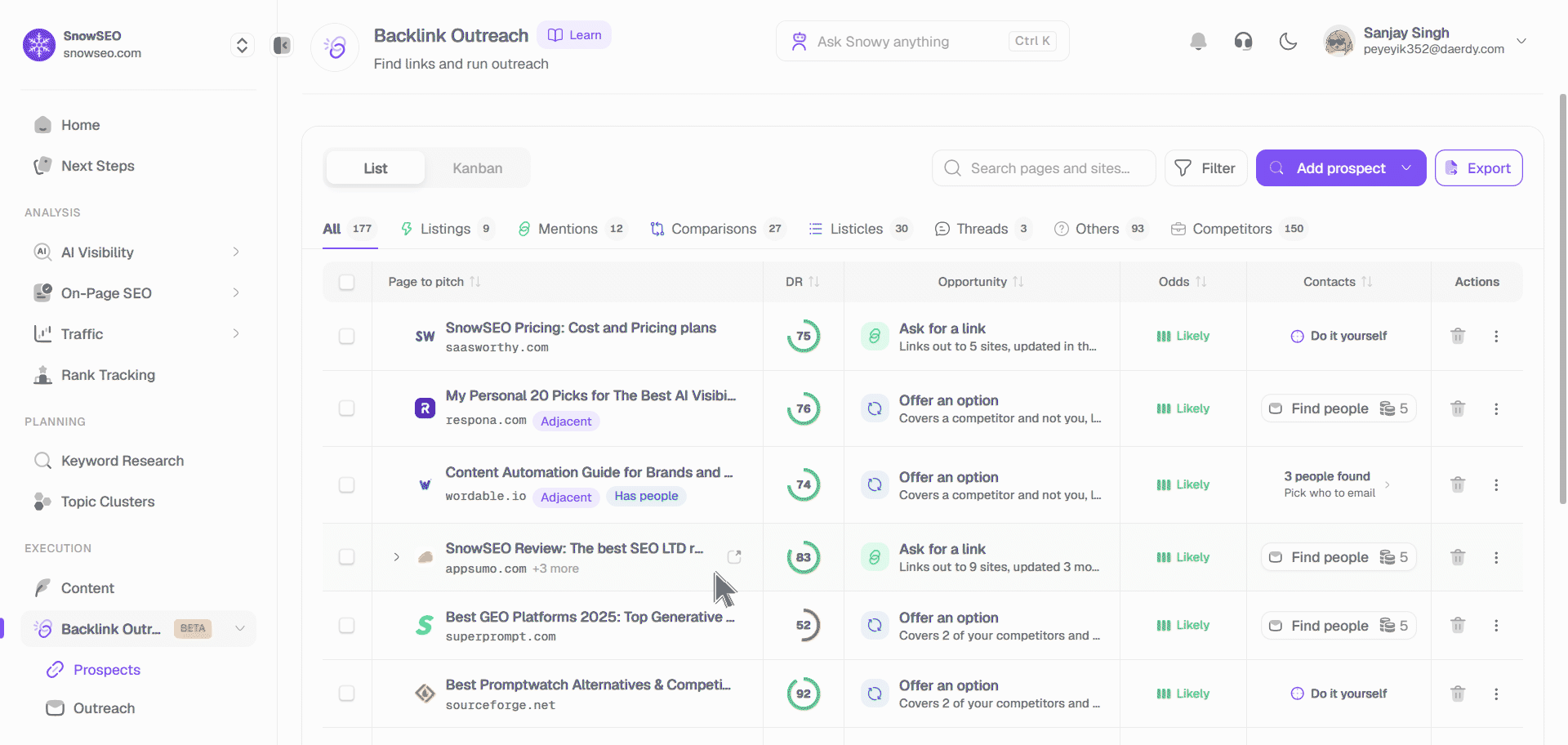Open user account menu chevron
The height and width of the screenshot is (745, 1568).
tap(1521, 41)
